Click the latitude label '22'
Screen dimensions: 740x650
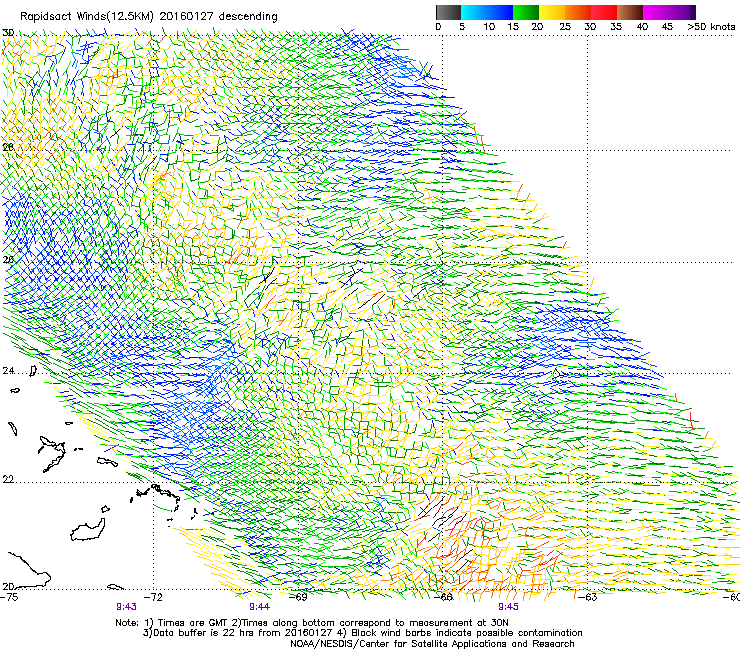click(x=8, y=480)
